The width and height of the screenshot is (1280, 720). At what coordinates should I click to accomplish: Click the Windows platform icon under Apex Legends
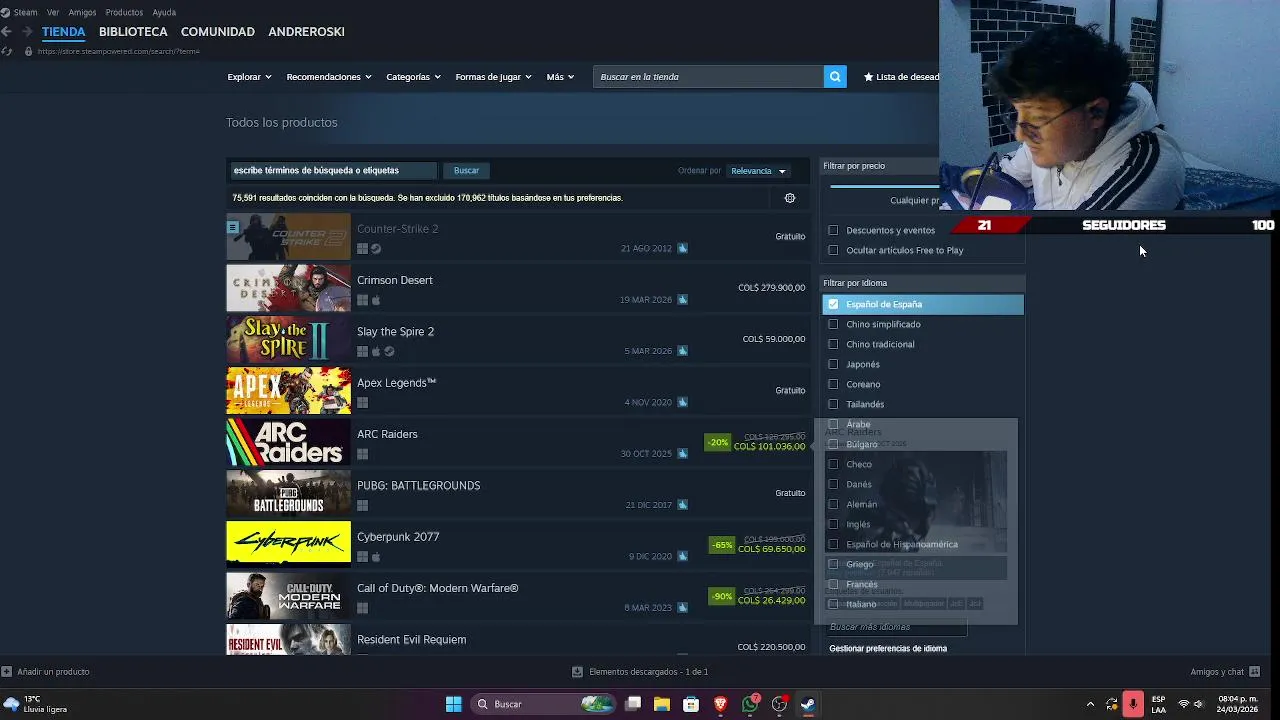(x=362, y=403)
